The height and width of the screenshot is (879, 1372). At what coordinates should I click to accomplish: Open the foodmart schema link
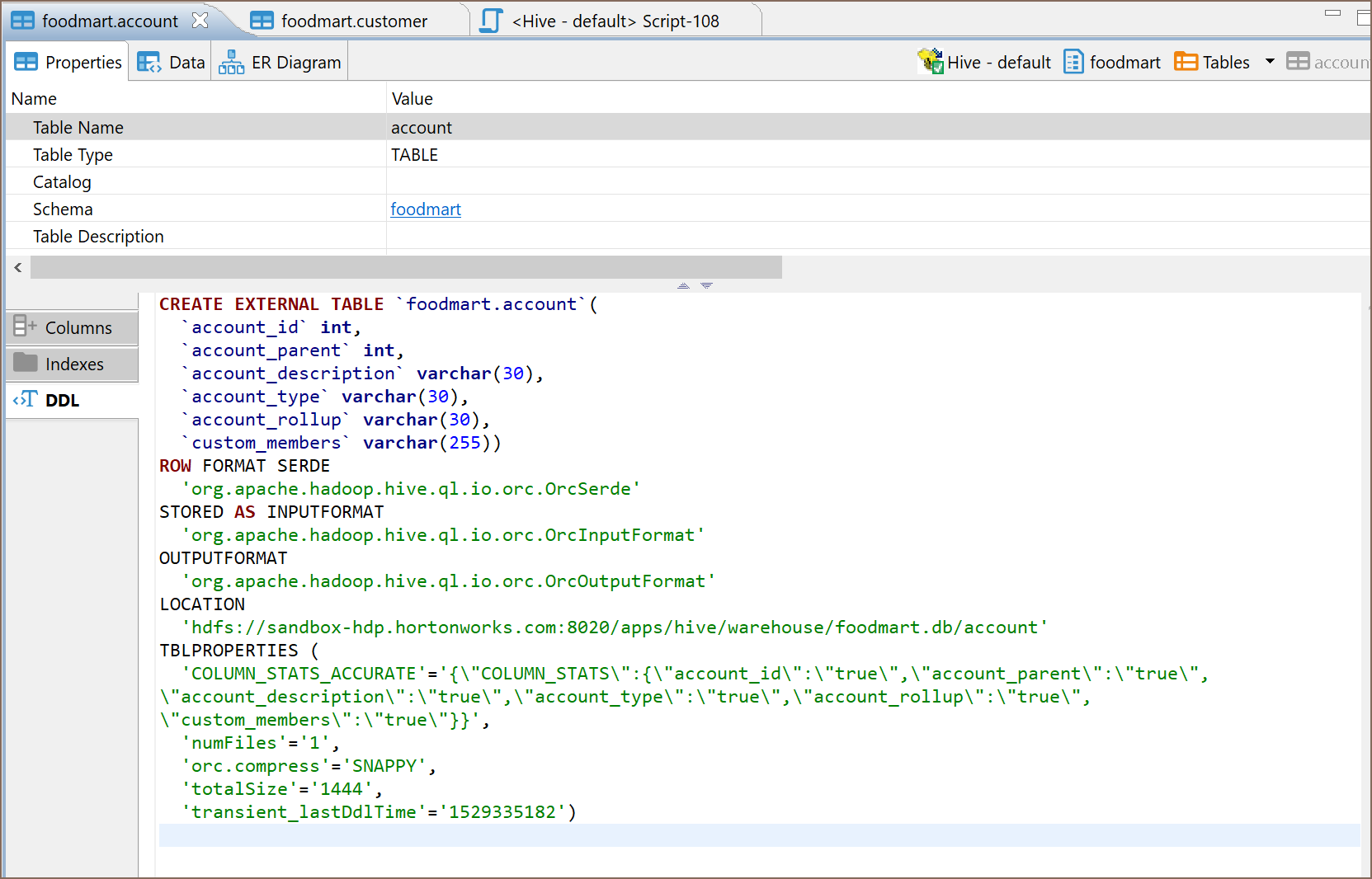point(426,209)
